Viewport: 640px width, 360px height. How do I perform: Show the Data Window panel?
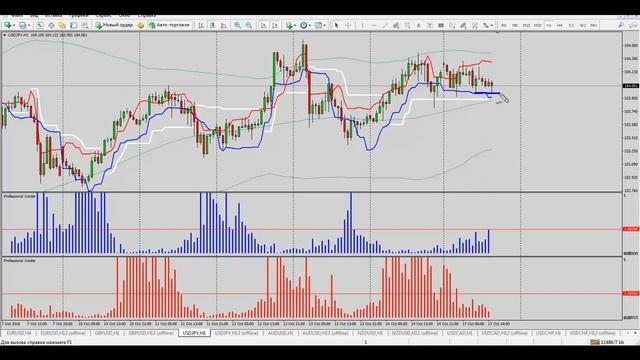point(51,25)
